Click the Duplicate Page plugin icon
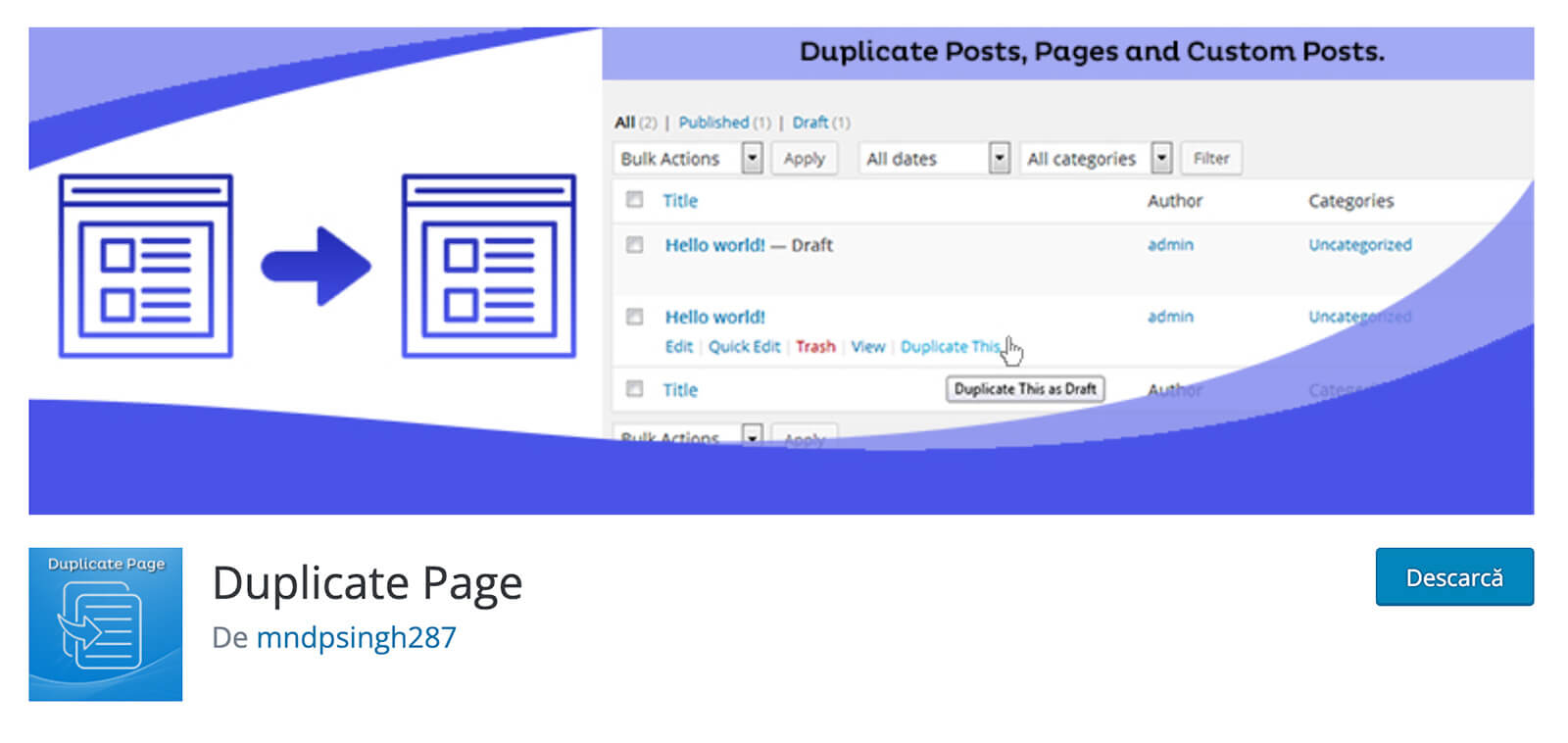 (105, 623)
